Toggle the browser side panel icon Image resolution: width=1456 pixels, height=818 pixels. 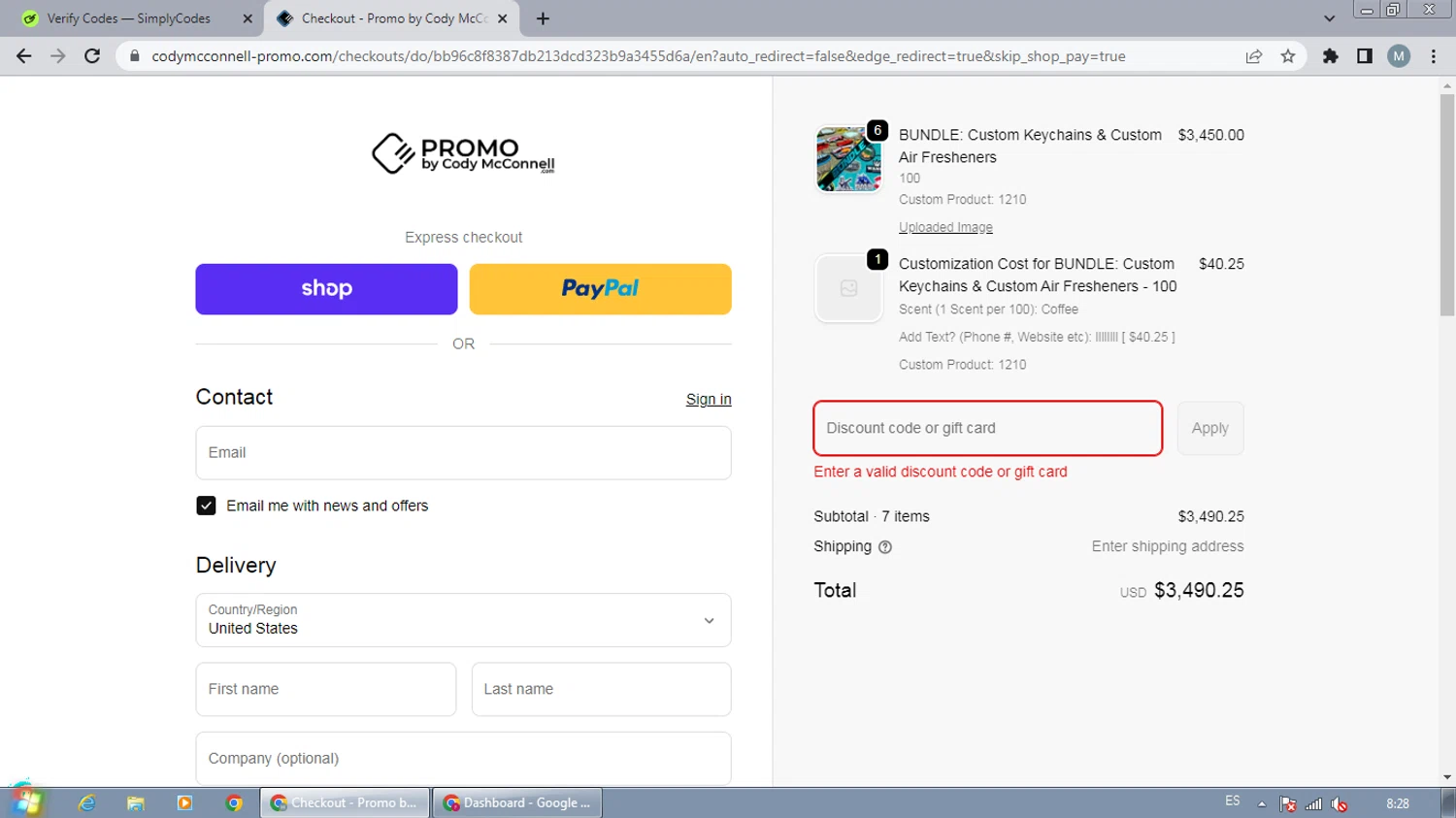(1365, 56)
